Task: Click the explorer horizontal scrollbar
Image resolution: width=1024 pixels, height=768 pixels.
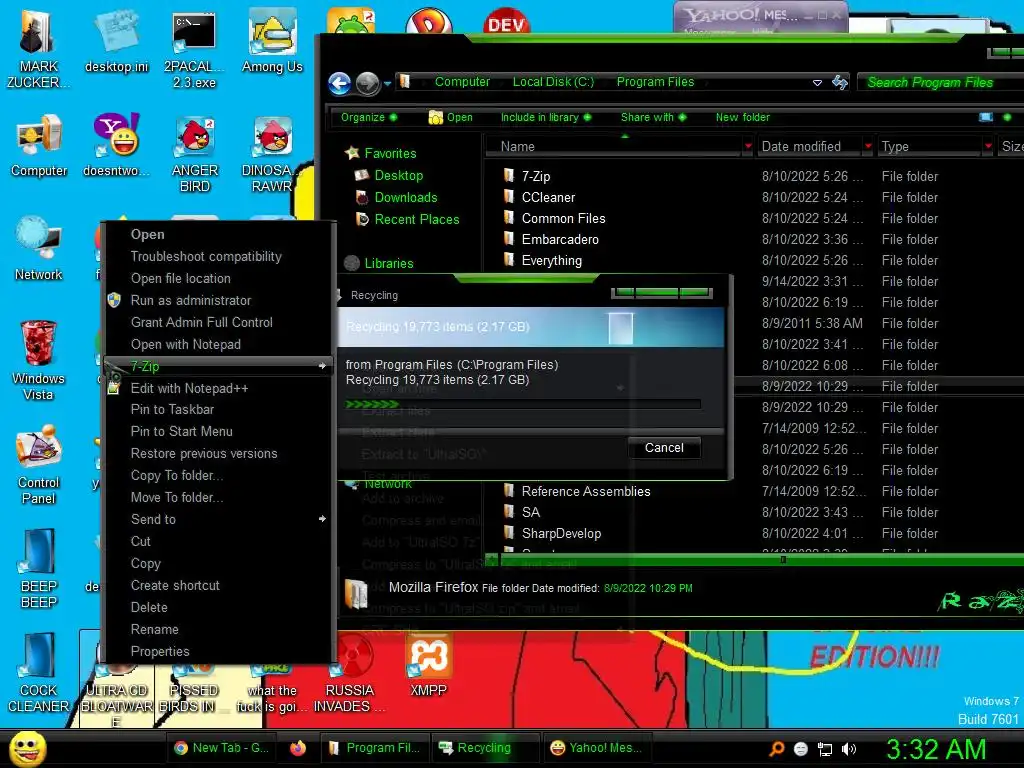Action: click(x=784, y=560)
